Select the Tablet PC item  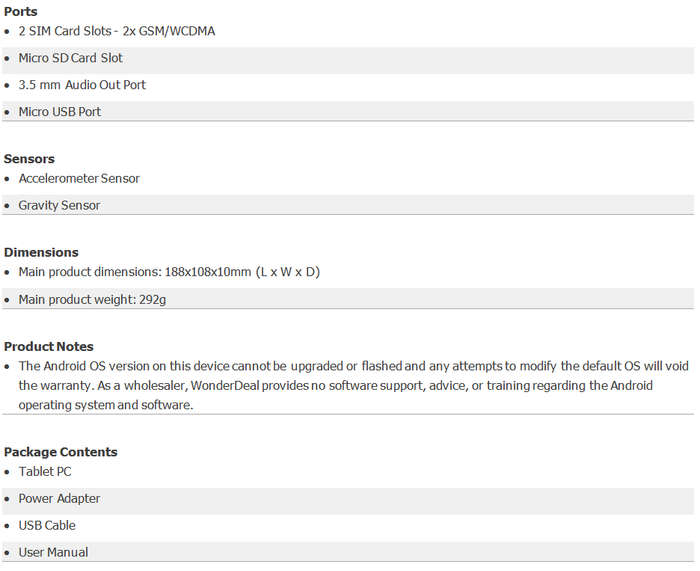tap(45, 471)
